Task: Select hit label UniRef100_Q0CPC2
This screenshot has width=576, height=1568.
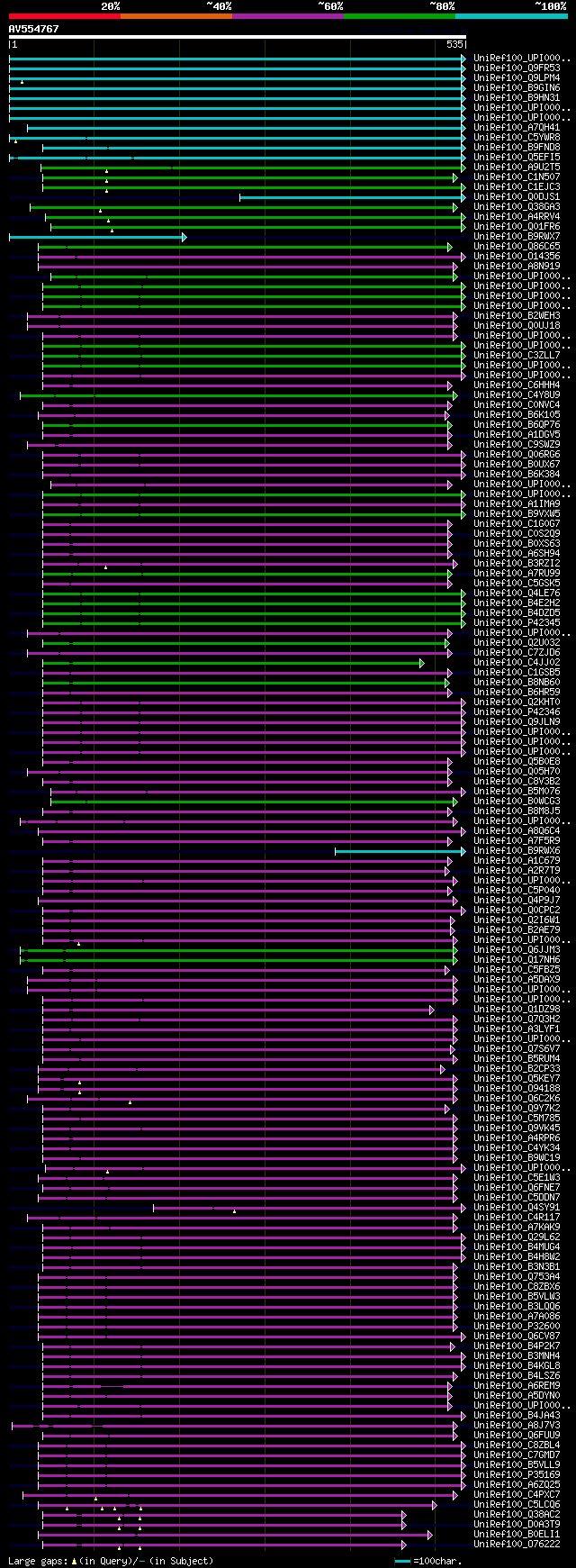Action: [x=517, y=910]
